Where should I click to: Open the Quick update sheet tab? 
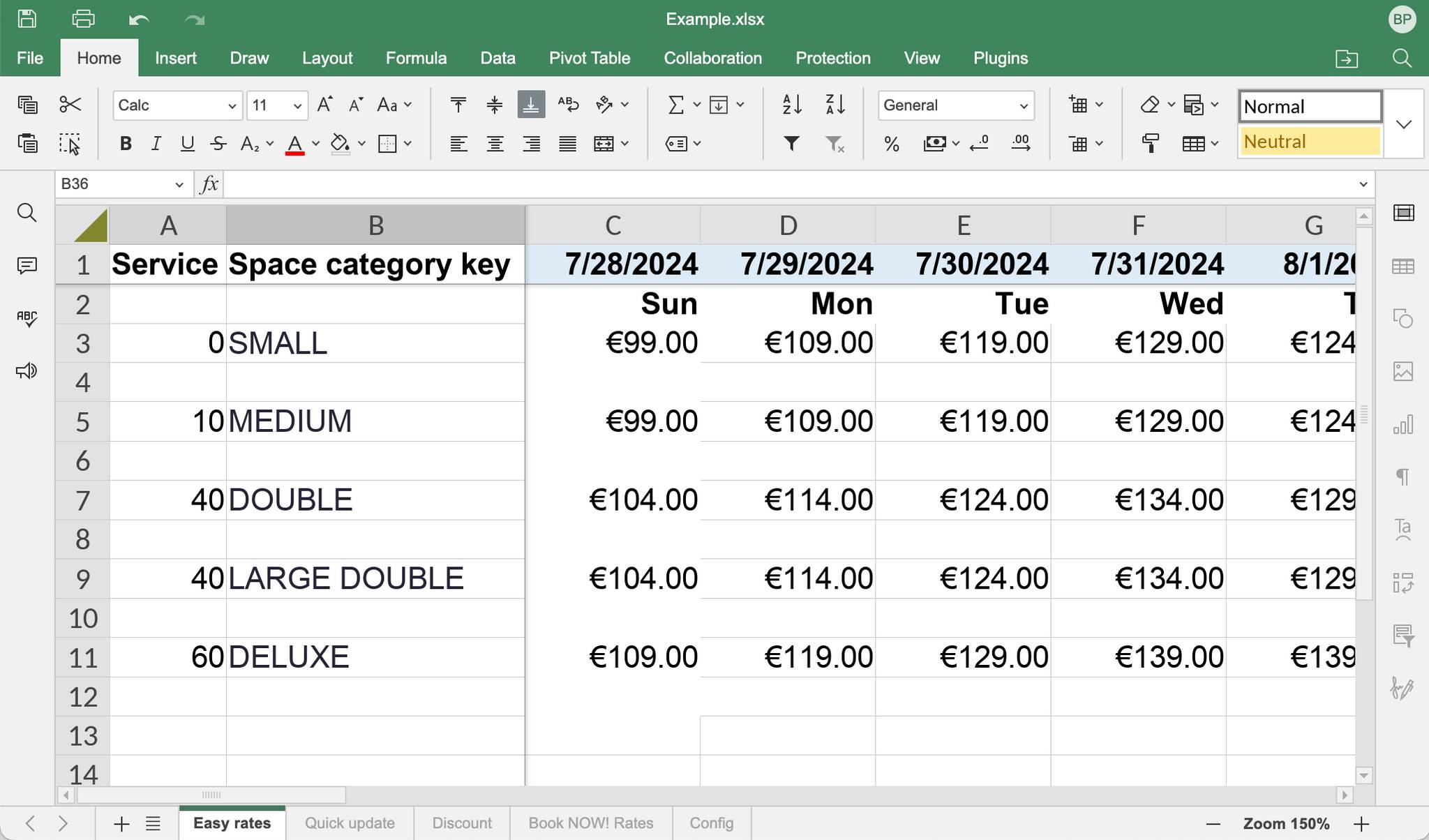coord(350,823)
